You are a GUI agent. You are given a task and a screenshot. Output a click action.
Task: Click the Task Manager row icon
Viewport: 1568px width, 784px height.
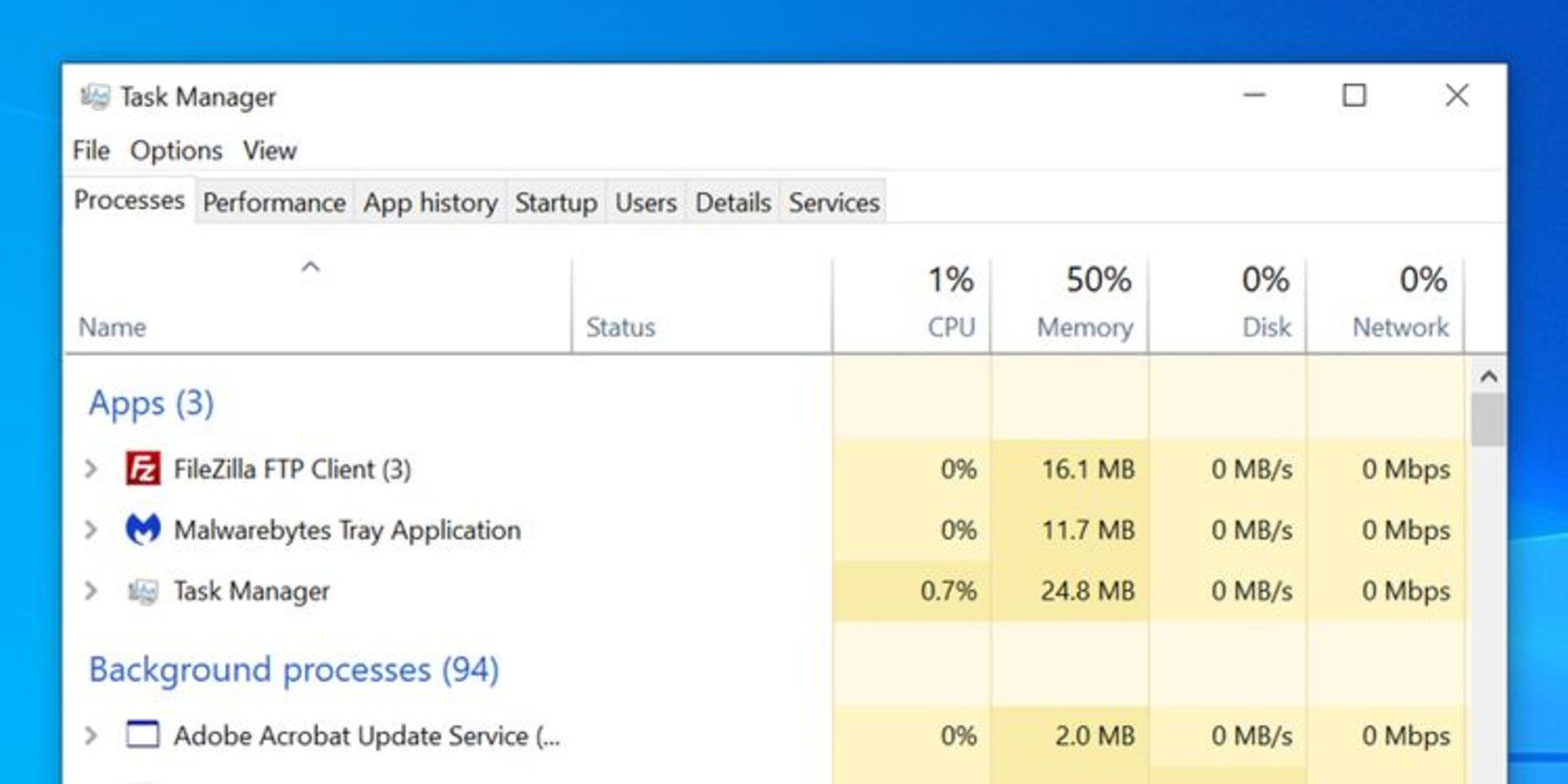pos(143,590)
